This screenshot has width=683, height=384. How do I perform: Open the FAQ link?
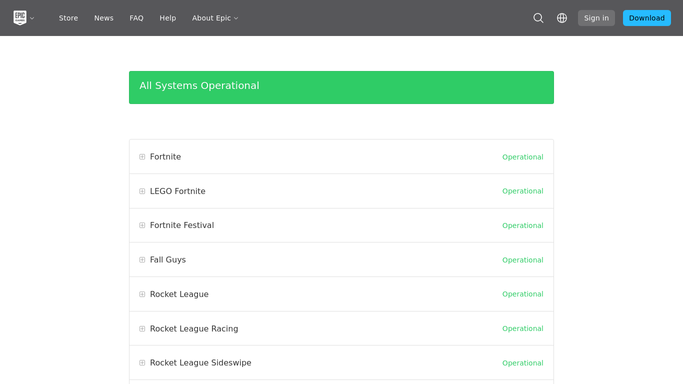[x=136, y=18]
